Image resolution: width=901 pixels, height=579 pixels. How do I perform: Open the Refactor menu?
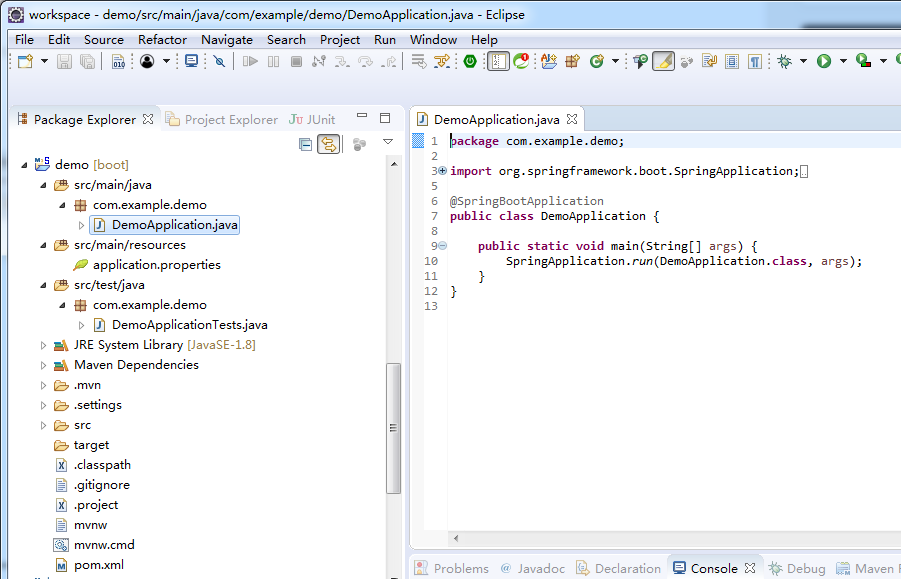[x=162, y=39]
